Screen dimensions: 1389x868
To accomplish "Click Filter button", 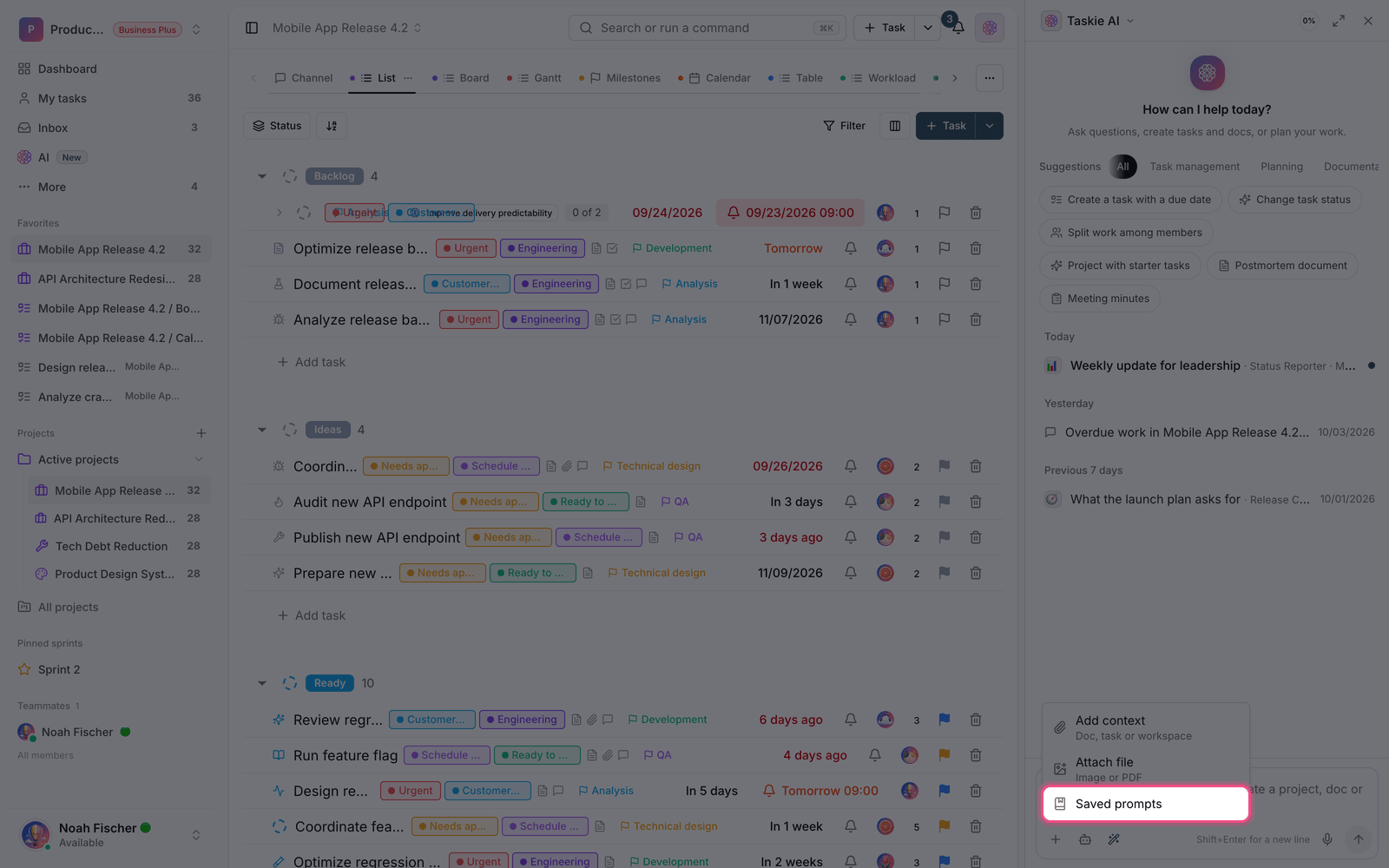I will coord(844,126).
